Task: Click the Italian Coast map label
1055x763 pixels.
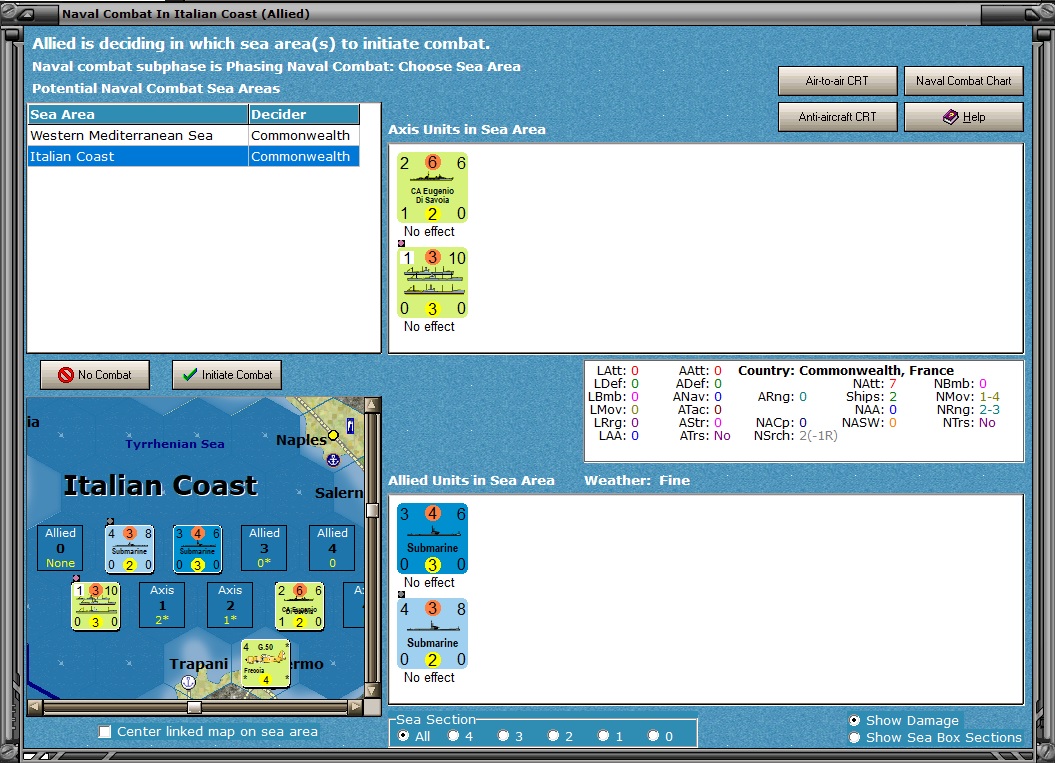Action: pyautogui.click(x=160, y=485)
